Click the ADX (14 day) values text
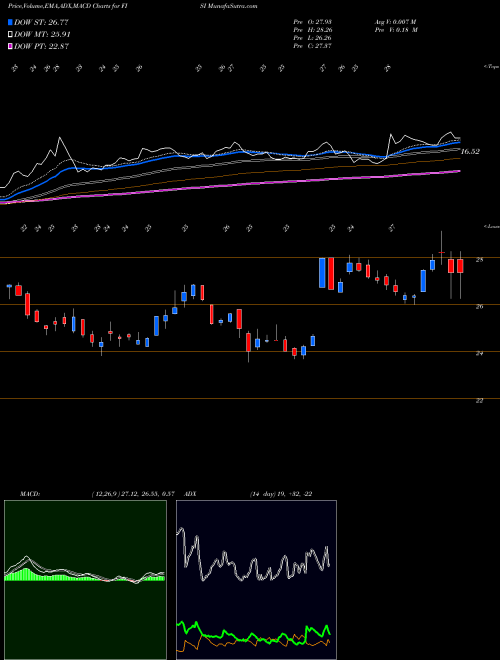Viewport: 500px width, 660px height. click(x=281, y=494)
